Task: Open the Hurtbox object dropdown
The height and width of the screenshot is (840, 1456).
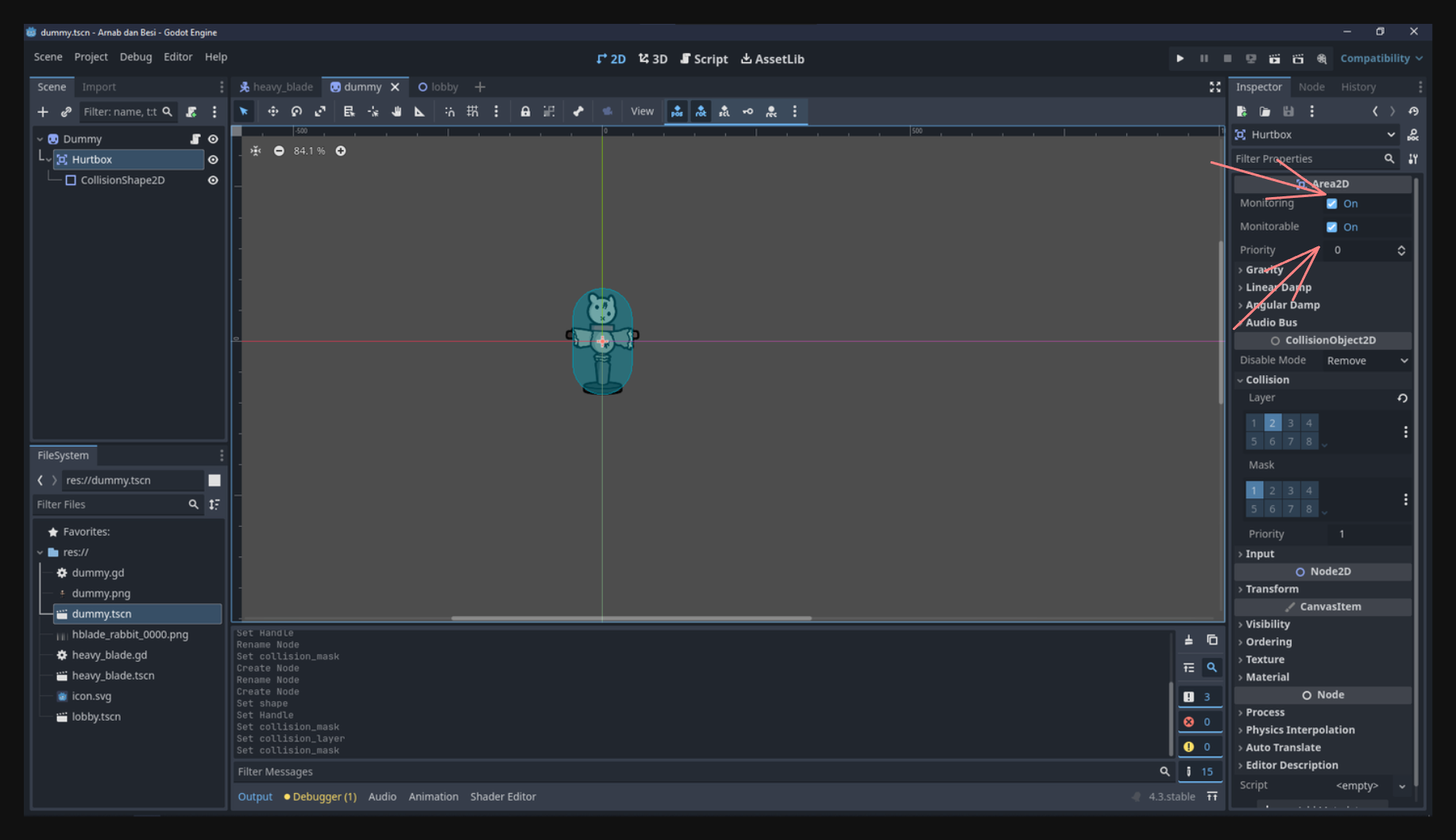Action: 1315,135
